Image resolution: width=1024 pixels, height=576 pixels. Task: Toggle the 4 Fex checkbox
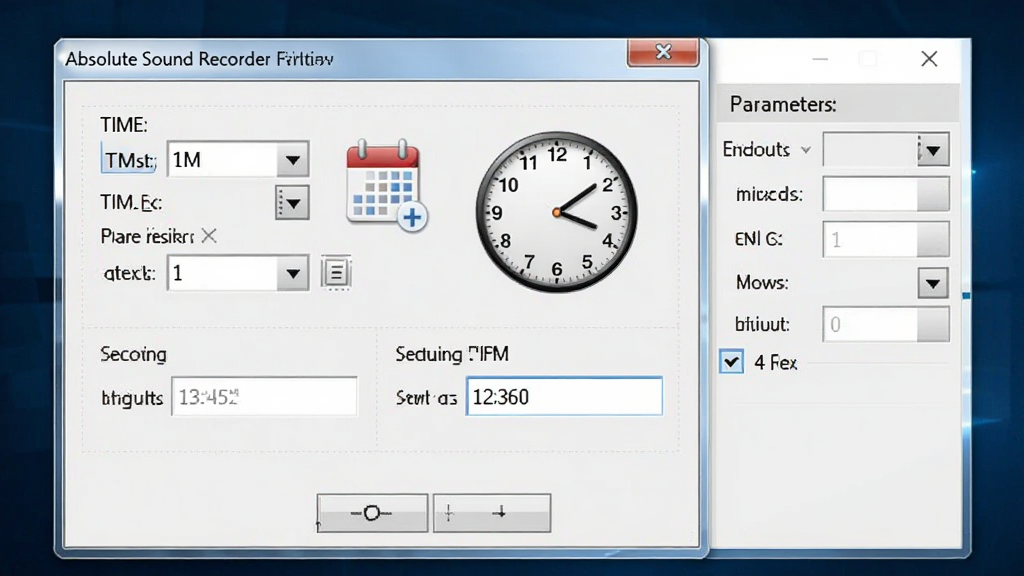pyautogui.click(x=731, y=362)
